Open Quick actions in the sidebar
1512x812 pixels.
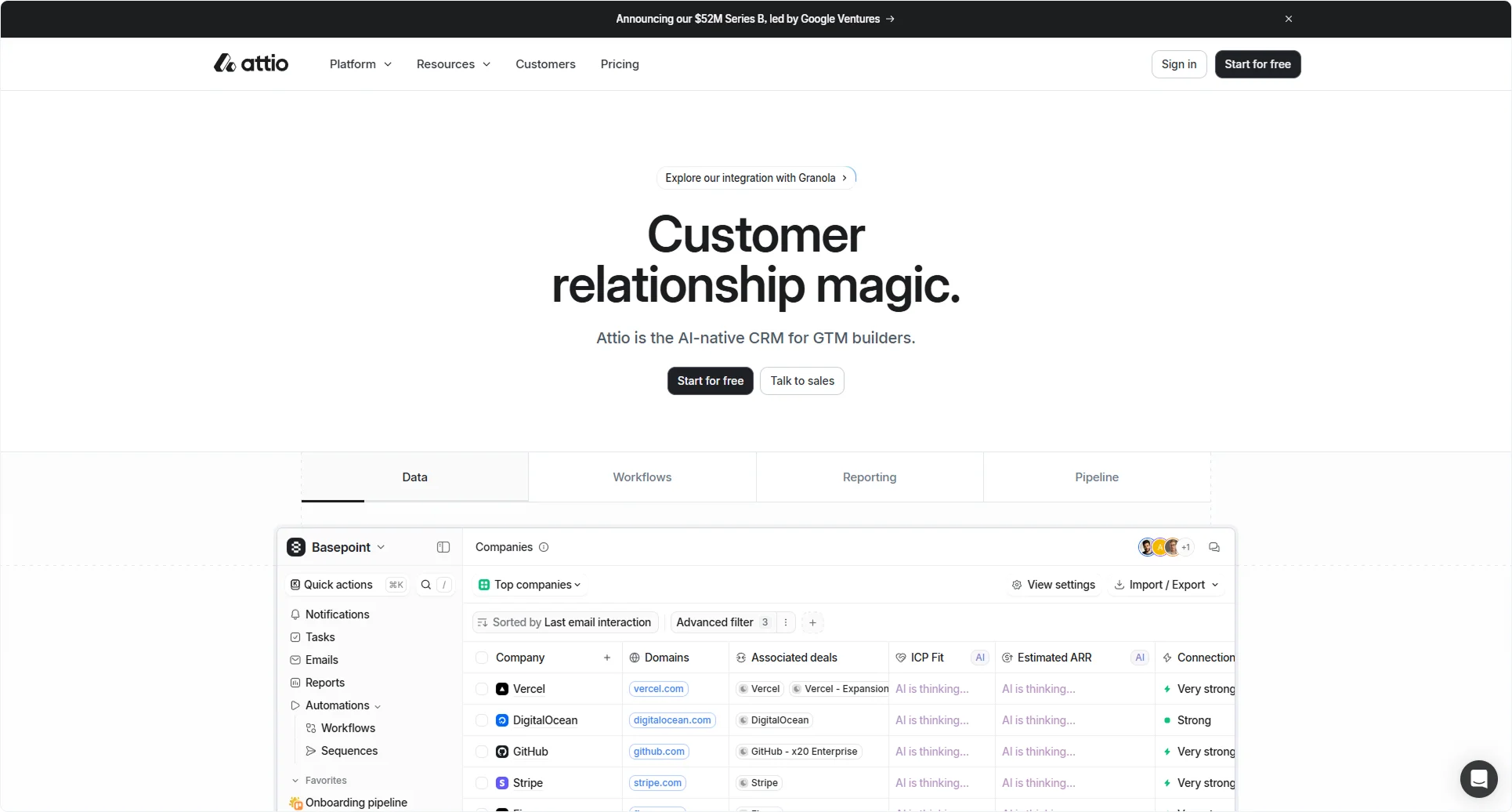click(x=338, y=585)
